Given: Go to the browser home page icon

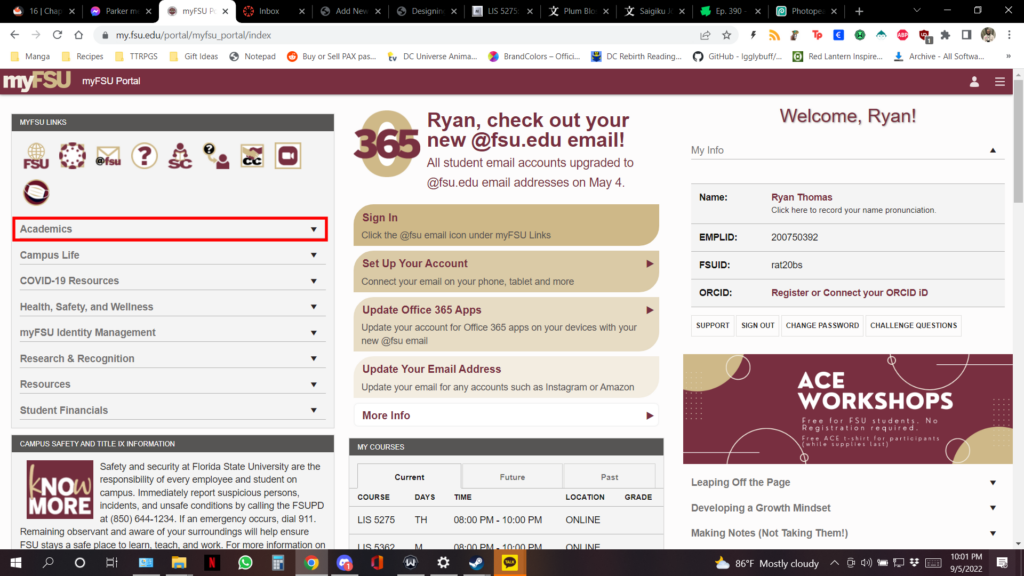Looking at the screenshot, I should click(78, 35).
